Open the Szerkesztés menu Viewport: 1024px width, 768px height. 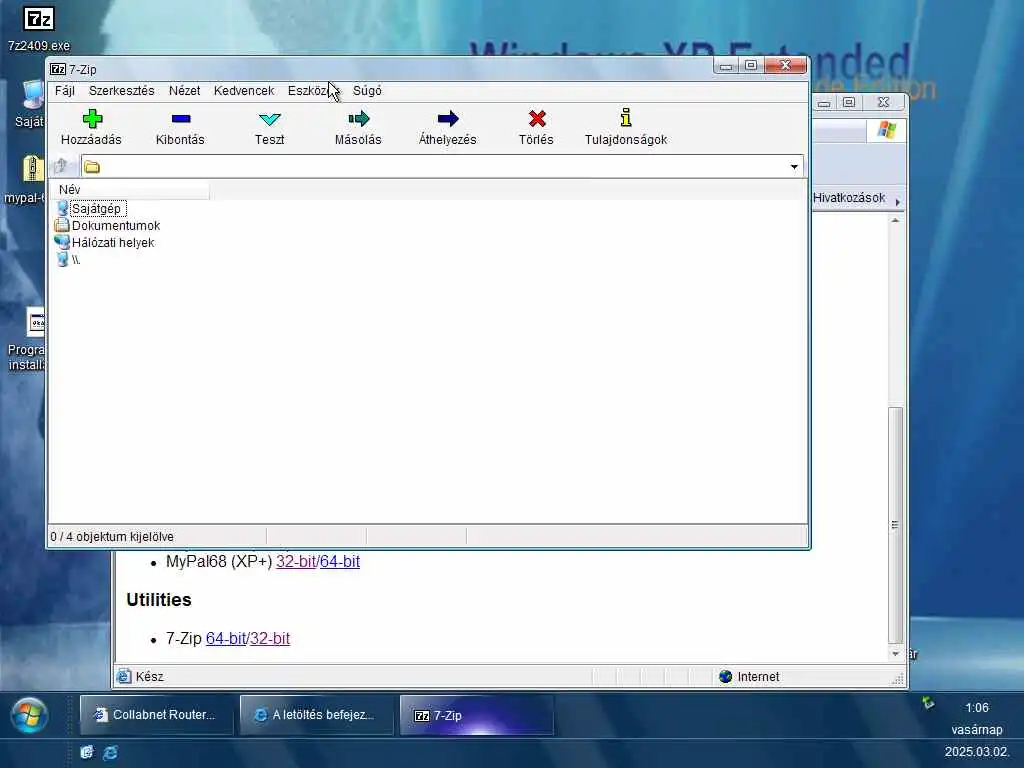coord(121,91)
